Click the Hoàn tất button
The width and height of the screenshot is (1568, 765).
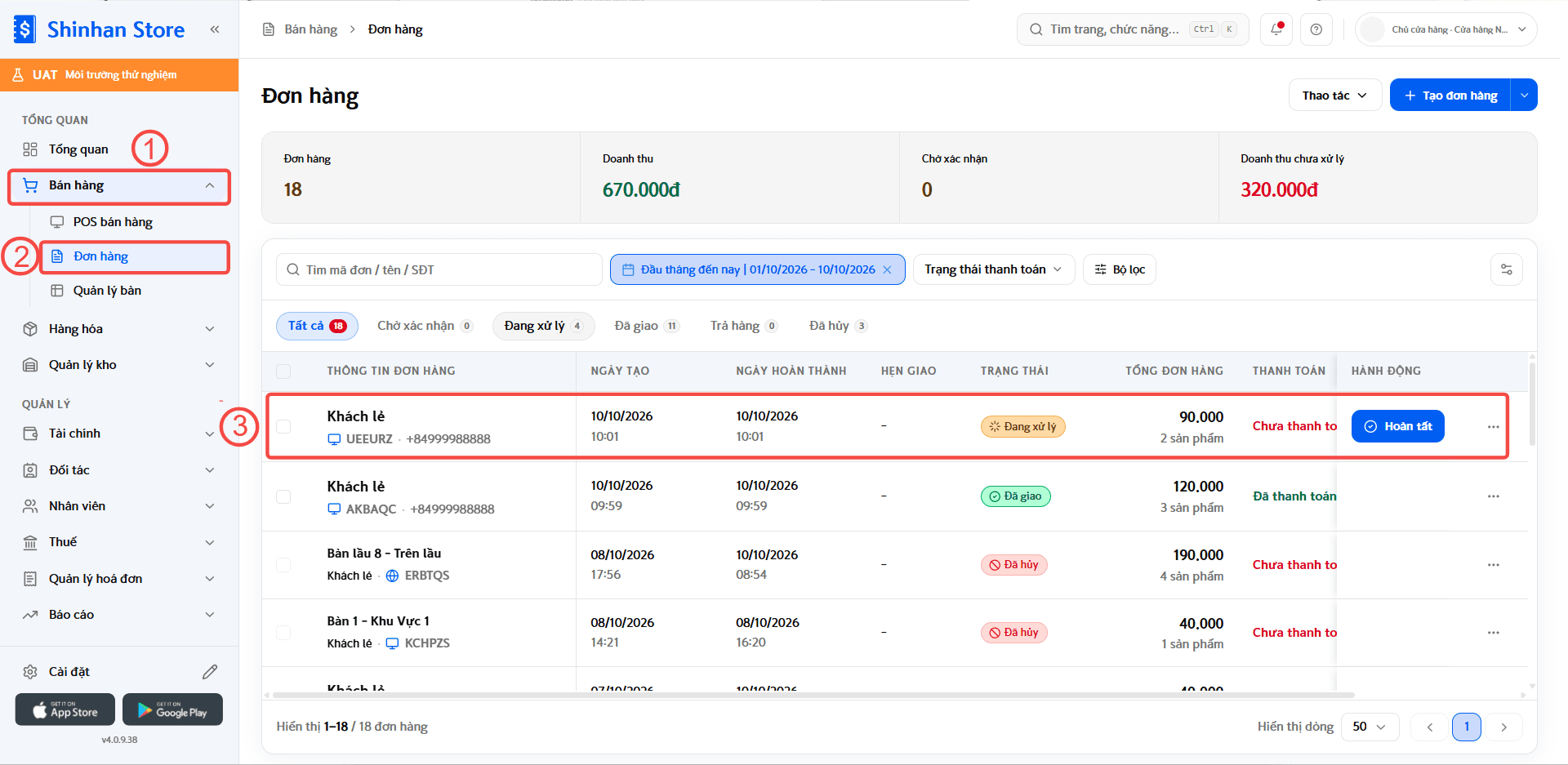(x=1397, y=426)
